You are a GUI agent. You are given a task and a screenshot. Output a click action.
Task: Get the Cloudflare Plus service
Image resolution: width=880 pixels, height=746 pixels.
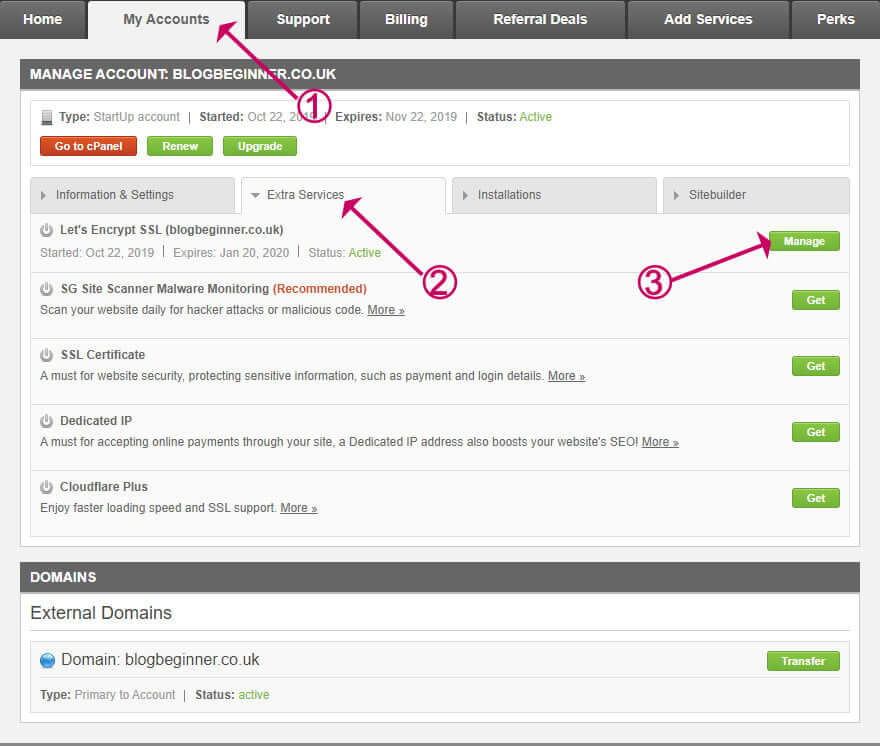click(816, 498)
